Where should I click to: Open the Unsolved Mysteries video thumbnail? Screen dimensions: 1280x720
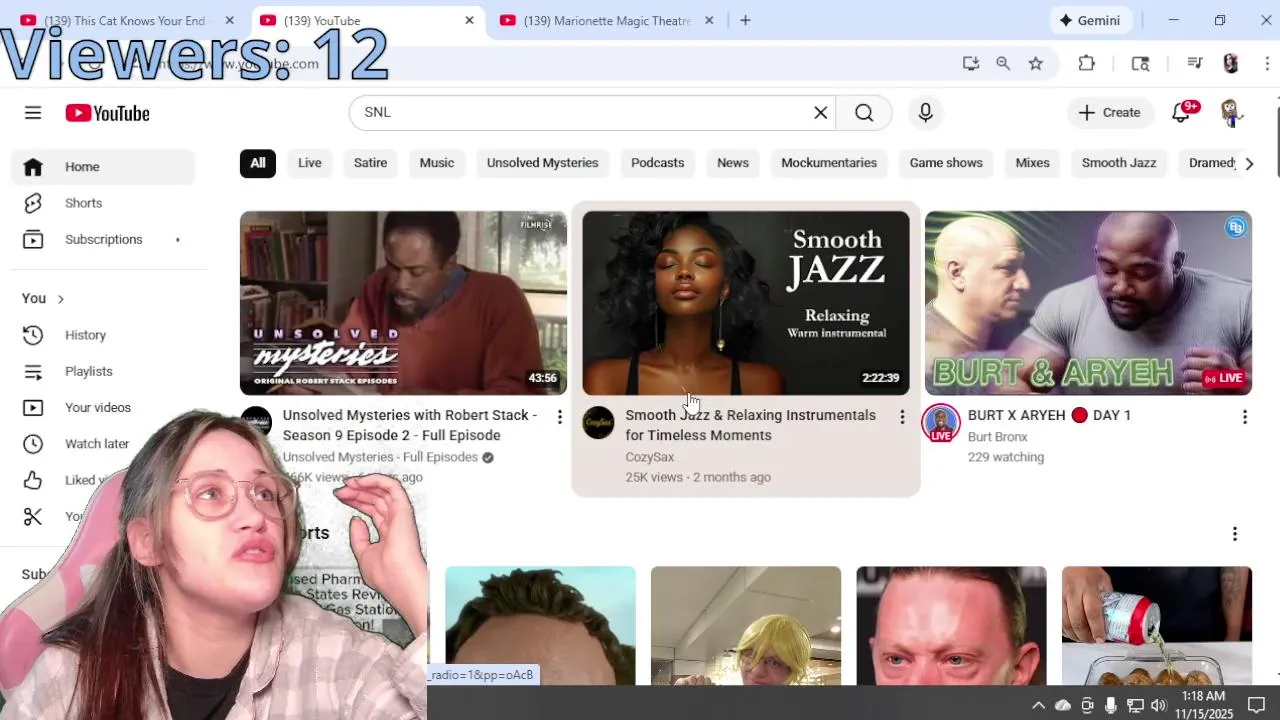click(x=403, y=303)
